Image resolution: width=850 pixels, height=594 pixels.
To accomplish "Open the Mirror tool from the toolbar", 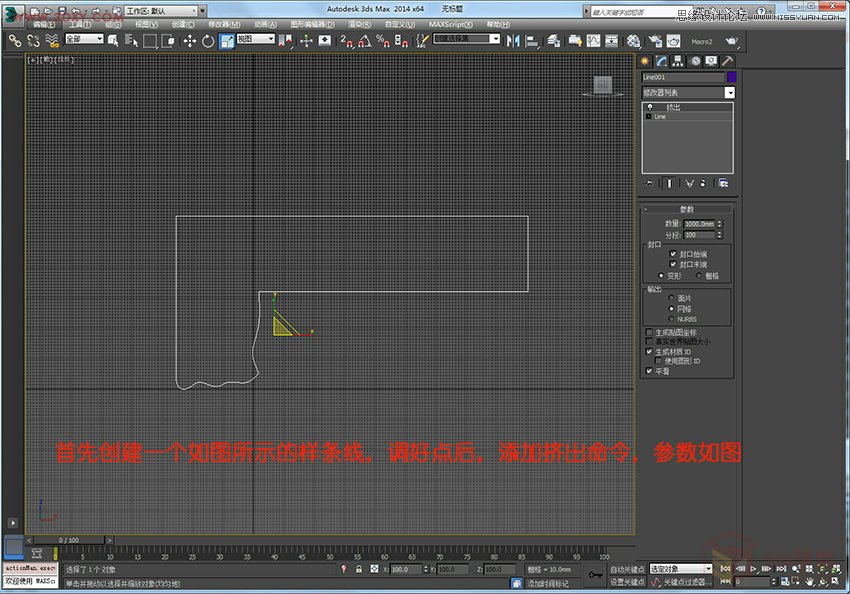I will pyautogui.click(x=514, y=40).
